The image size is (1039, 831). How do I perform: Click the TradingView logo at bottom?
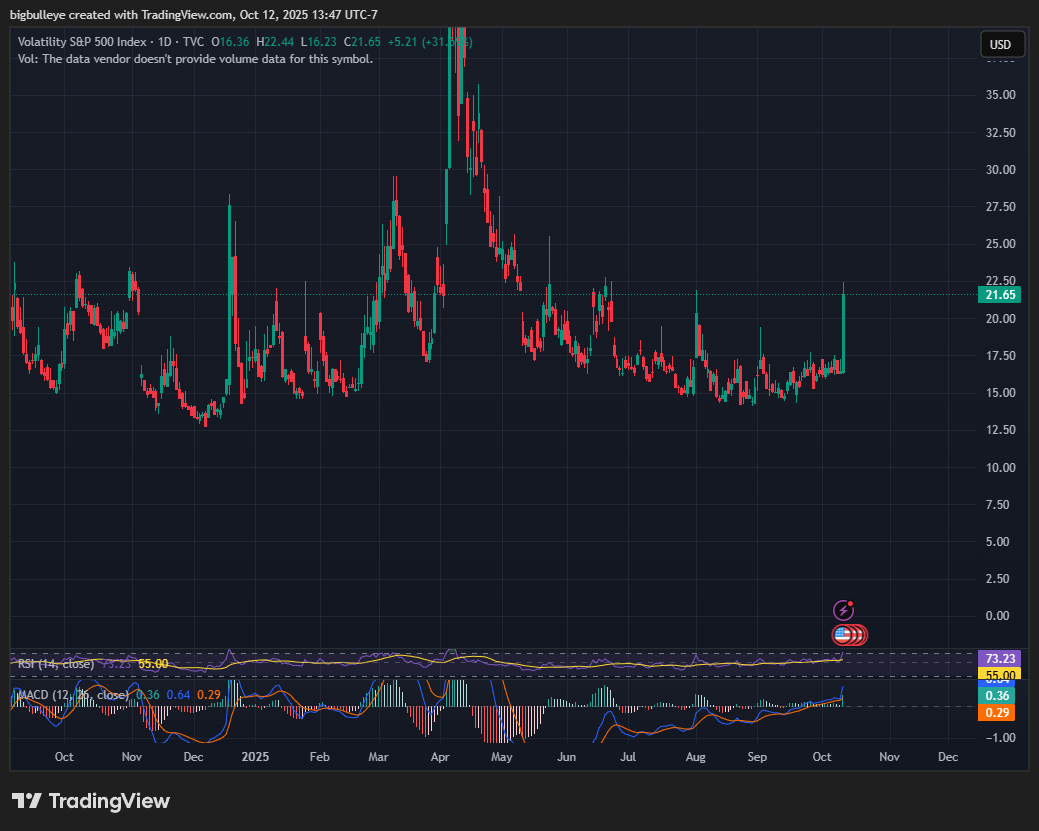point(91,801)
